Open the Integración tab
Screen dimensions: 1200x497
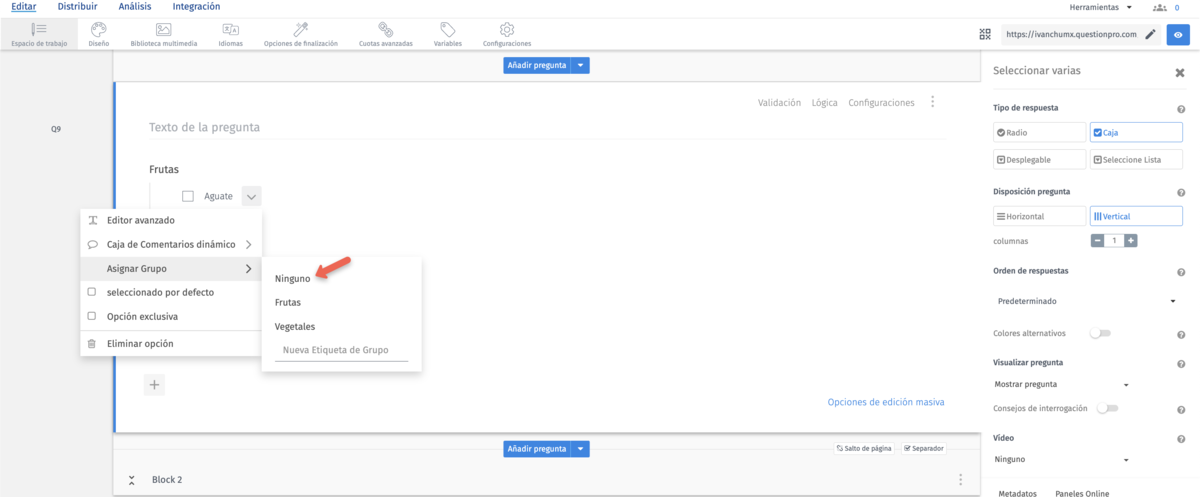click(197, 7)
